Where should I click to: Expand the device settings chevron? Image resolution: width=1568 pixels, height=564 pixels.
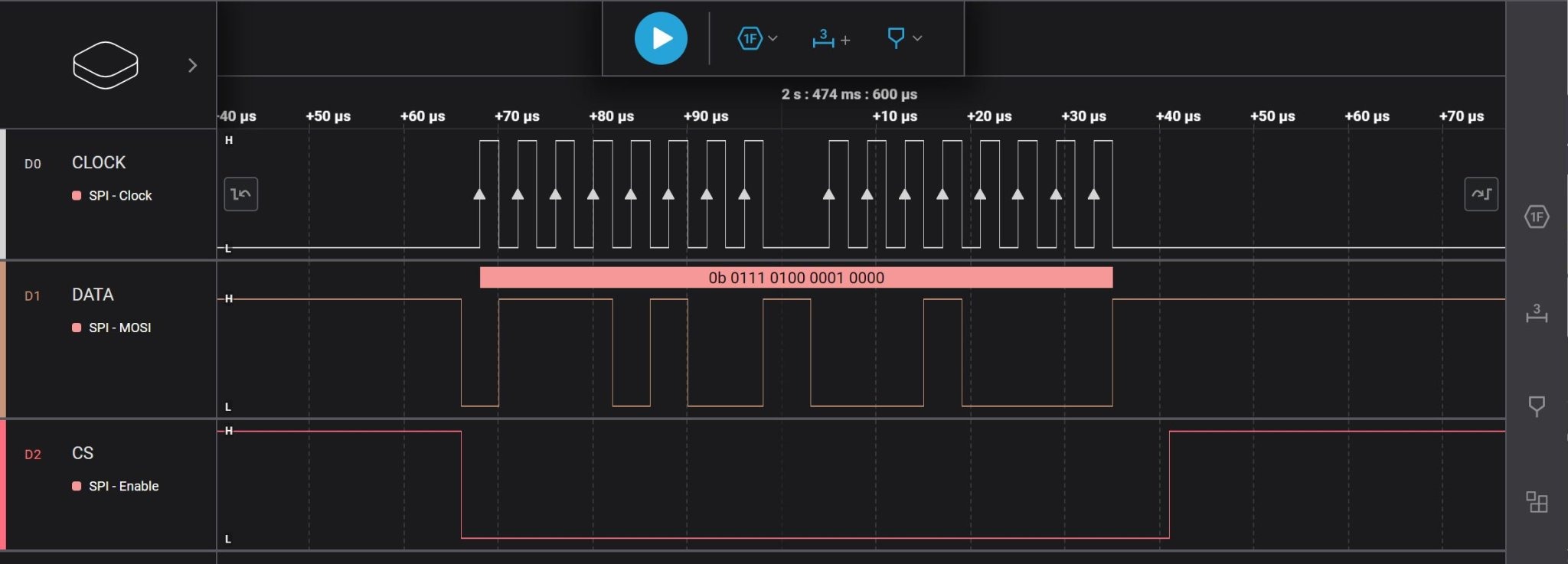(x=193, y=66)
